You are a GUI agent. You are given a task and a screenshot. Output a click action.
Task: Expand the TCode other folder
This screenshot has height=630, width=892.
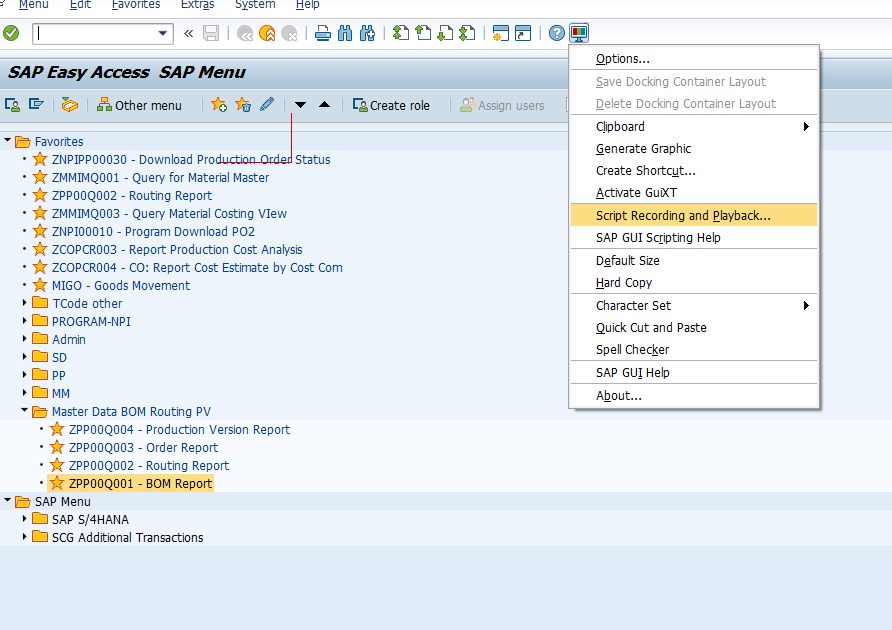pyautogui.click(x=24, y=302)
